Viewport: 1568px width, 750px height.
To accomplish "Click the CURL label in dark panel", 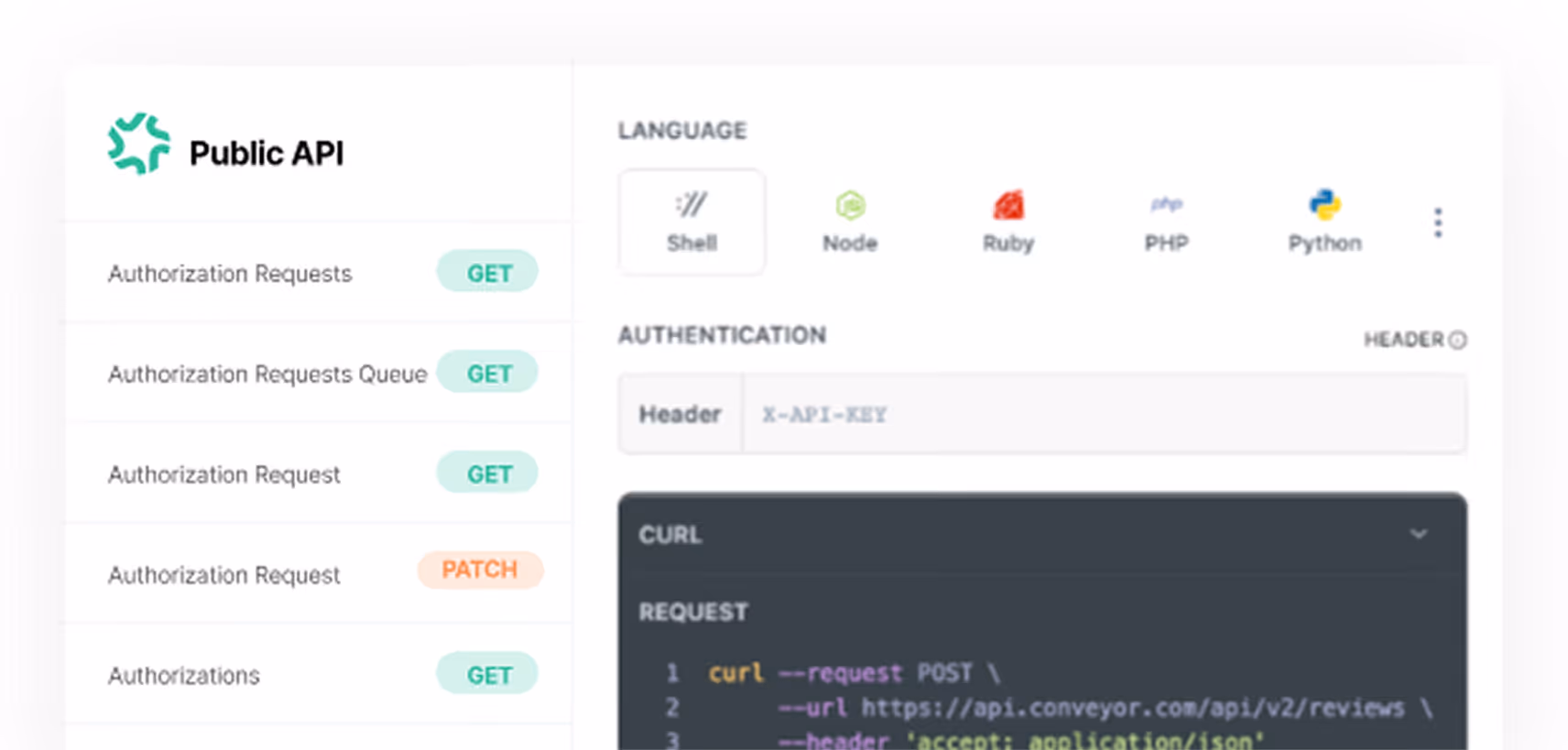I will click(x=670, y=535).
